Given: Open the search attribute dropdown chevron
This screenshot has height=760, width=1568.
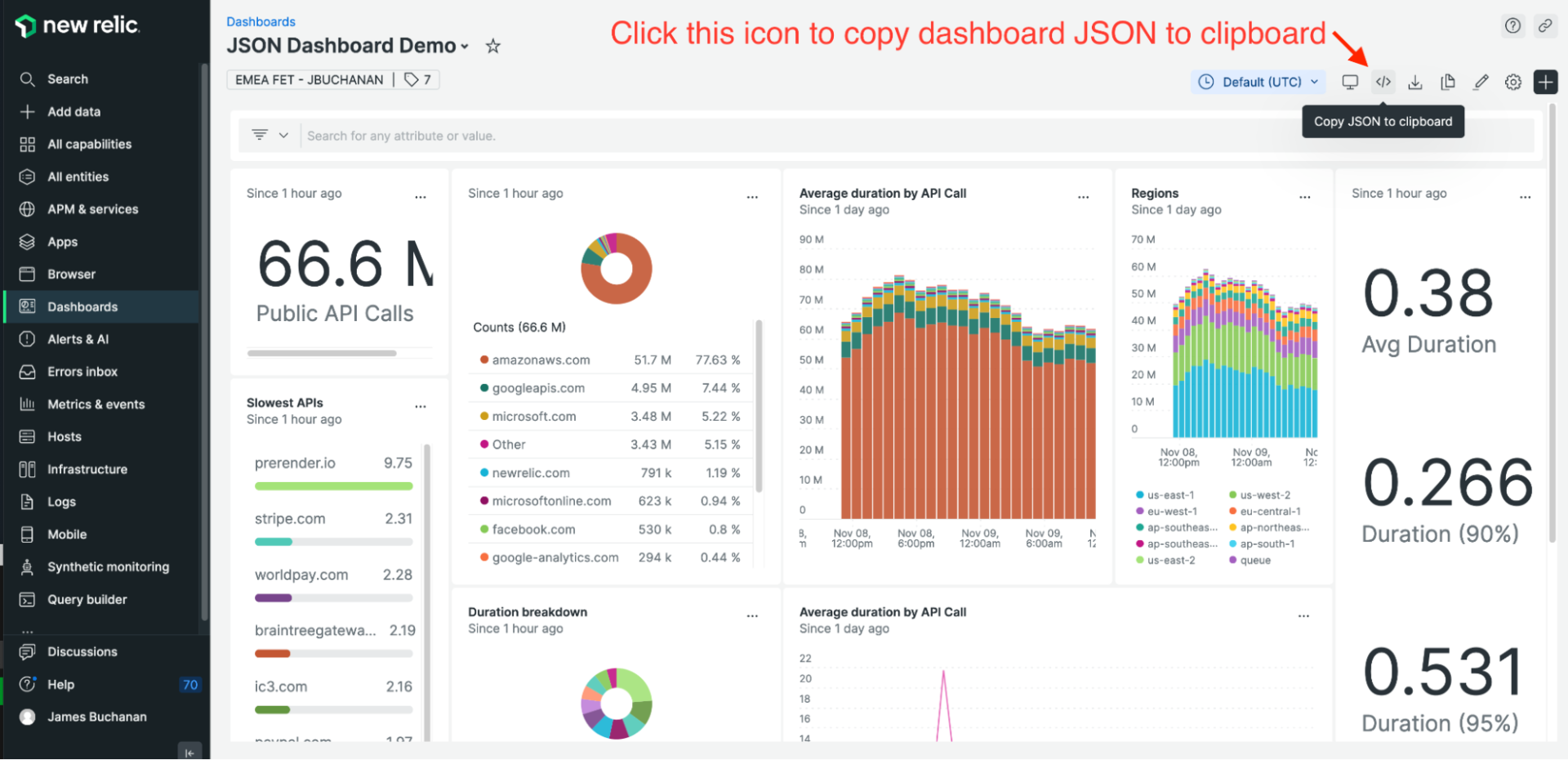Looking at the screenshot, I should tap(283, 135).
